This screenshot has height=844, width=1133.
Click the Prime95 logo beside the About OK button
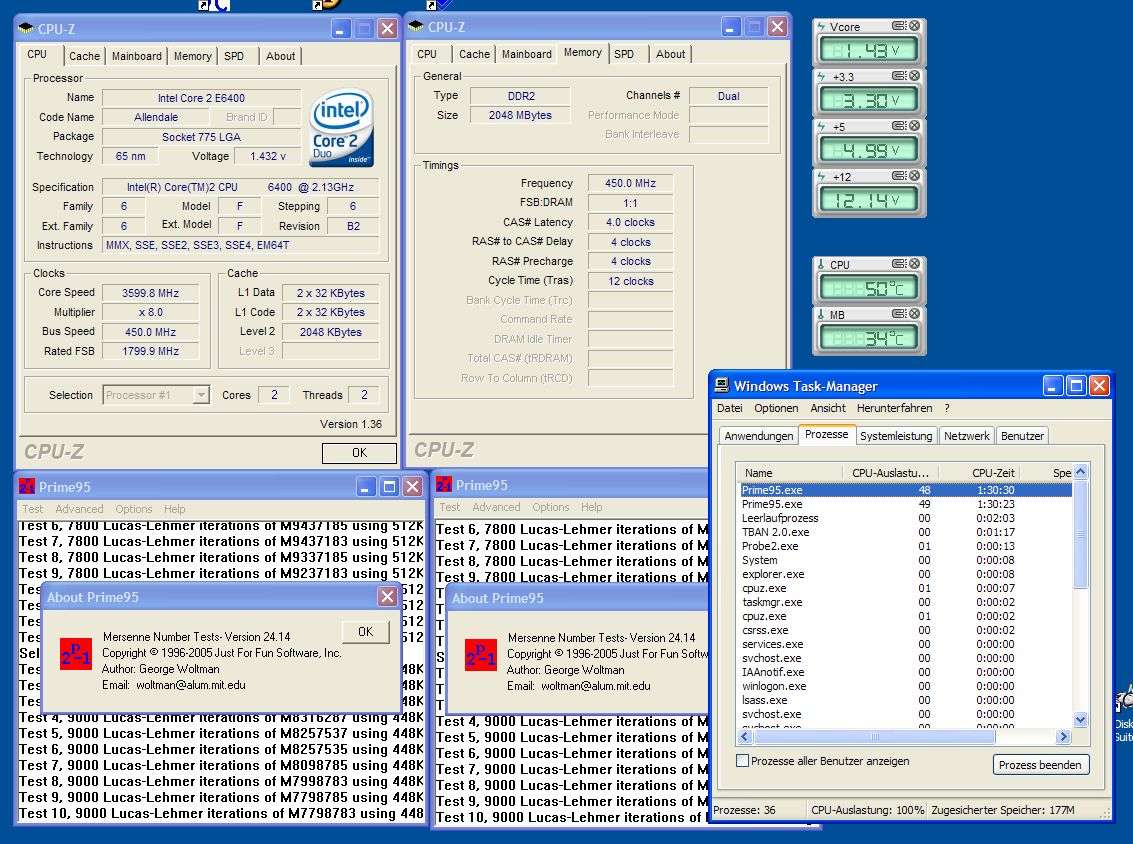[x=76, y=654]
